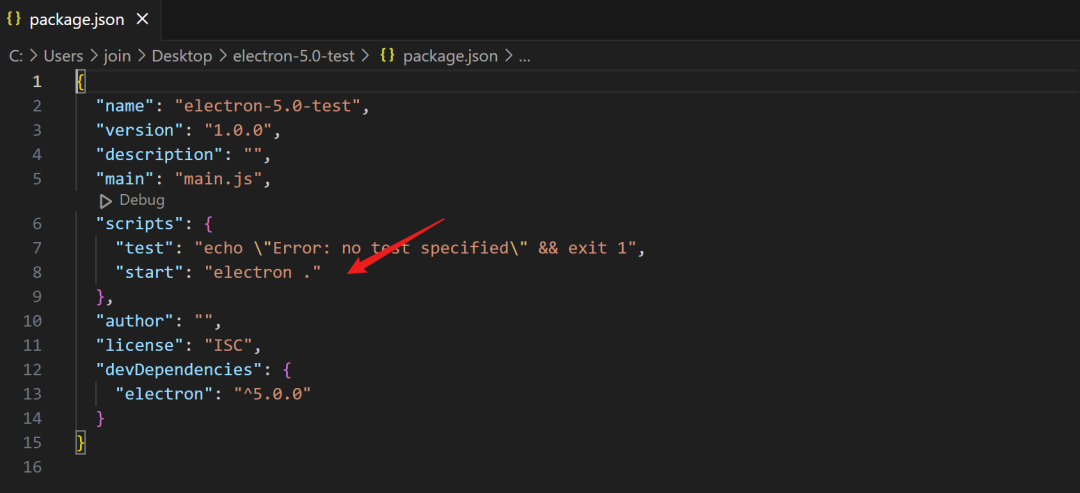
Task: Expand the breadcrumb trailing ellipsis
Action: click(x=524, y=56)
